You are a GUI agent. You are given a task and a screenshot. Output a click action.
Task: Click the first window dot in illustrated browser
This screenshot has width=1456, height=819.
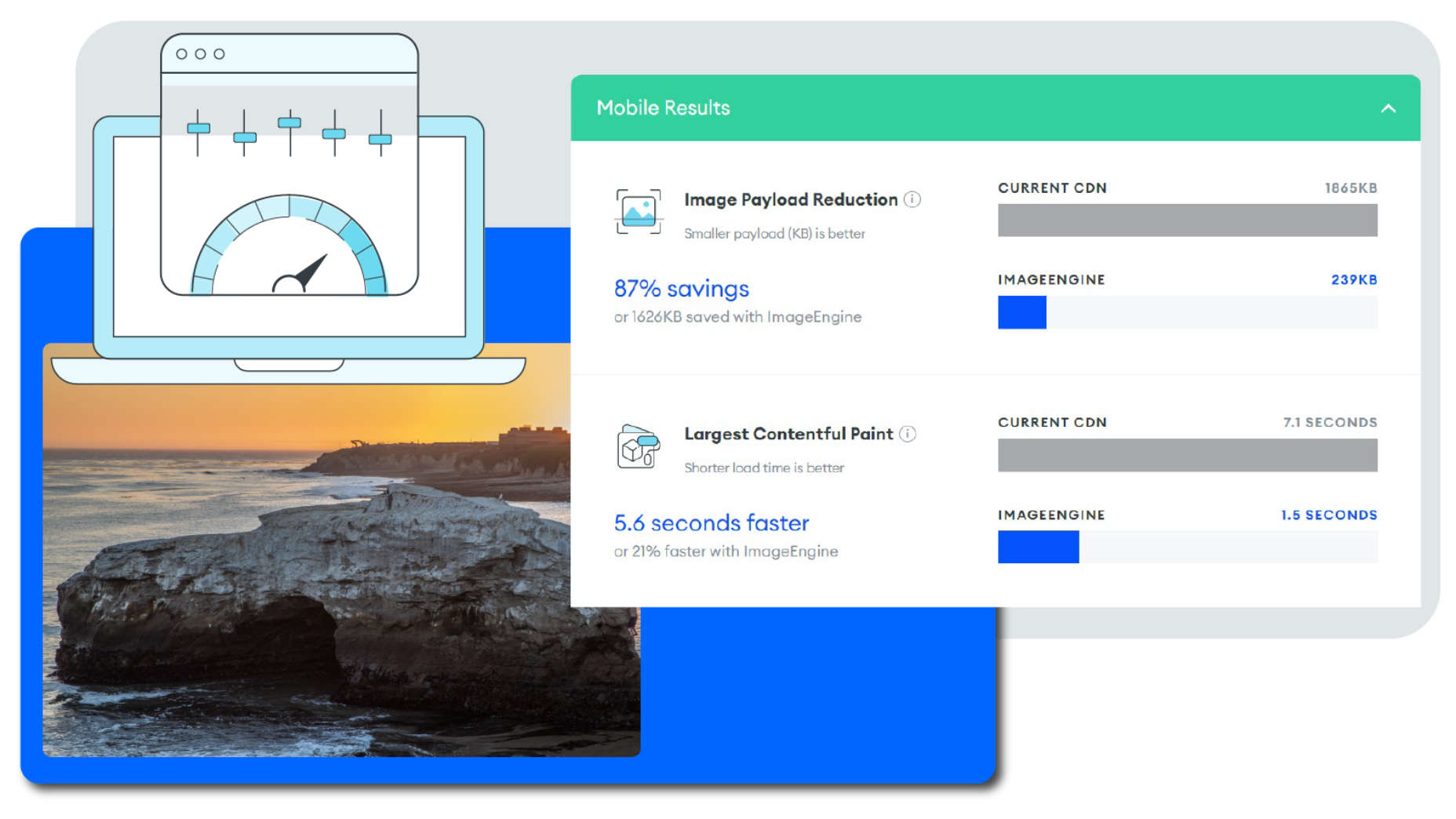[182, 54]
